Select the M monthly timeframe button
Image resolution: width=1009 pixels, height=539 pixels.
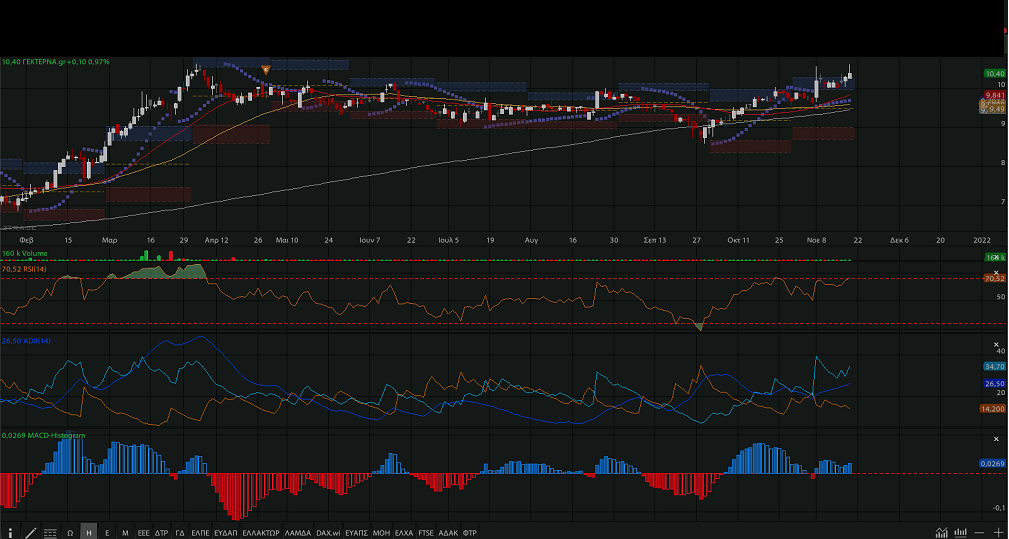coord(125,533)
